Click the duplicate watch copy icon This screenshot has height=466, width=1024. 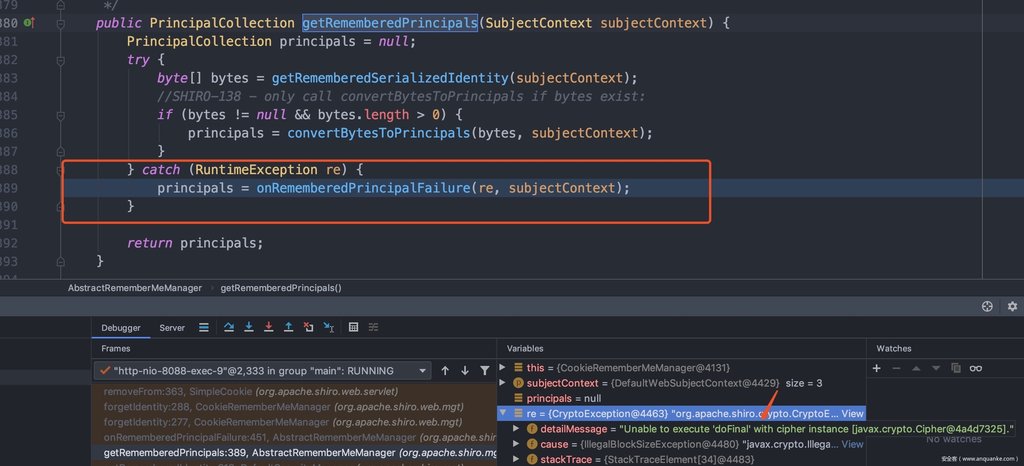click(956, 368)
